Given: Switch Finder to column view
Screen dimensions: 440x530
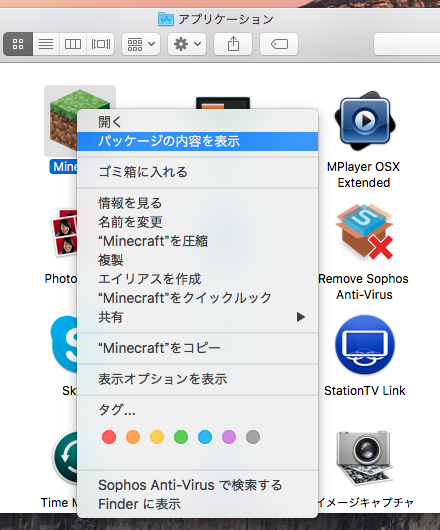Looking at the screenshot, I should click(73, 44).
